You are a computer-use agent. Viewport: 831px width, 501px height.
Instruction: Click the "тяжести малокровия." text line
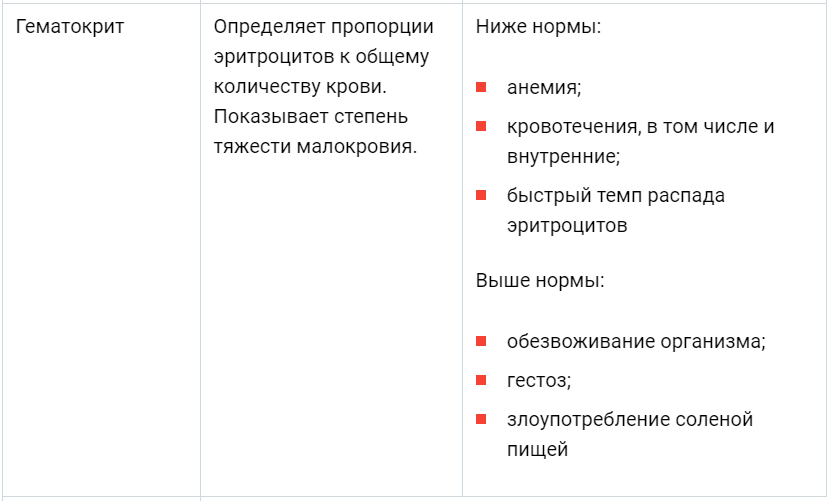[x=315, y=147]
